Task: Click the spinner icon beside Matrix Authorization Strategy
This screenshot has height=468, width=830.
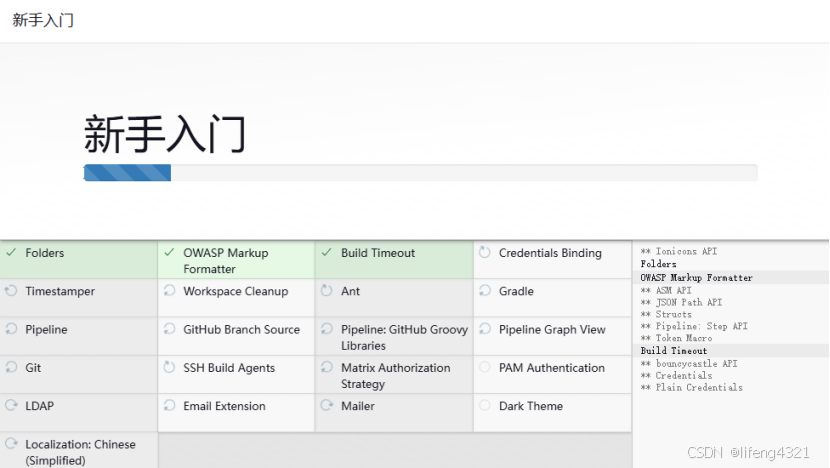Action: coord(327,367)
